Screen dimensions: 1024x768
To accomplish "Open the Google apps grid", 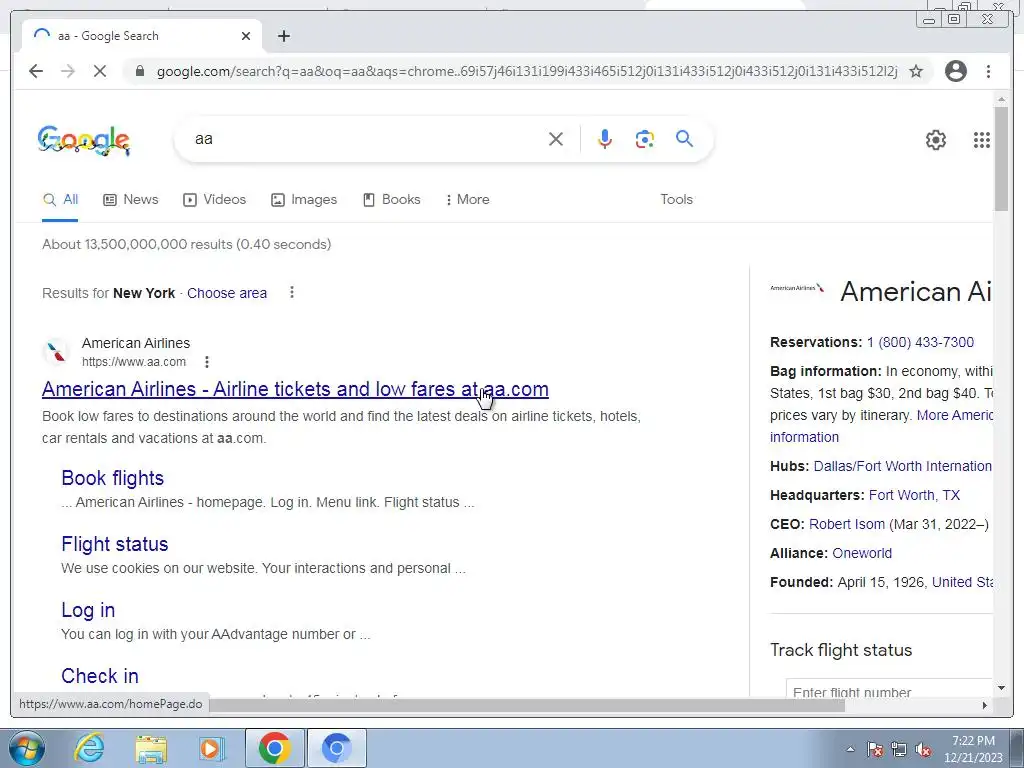I will coord(982,140).
